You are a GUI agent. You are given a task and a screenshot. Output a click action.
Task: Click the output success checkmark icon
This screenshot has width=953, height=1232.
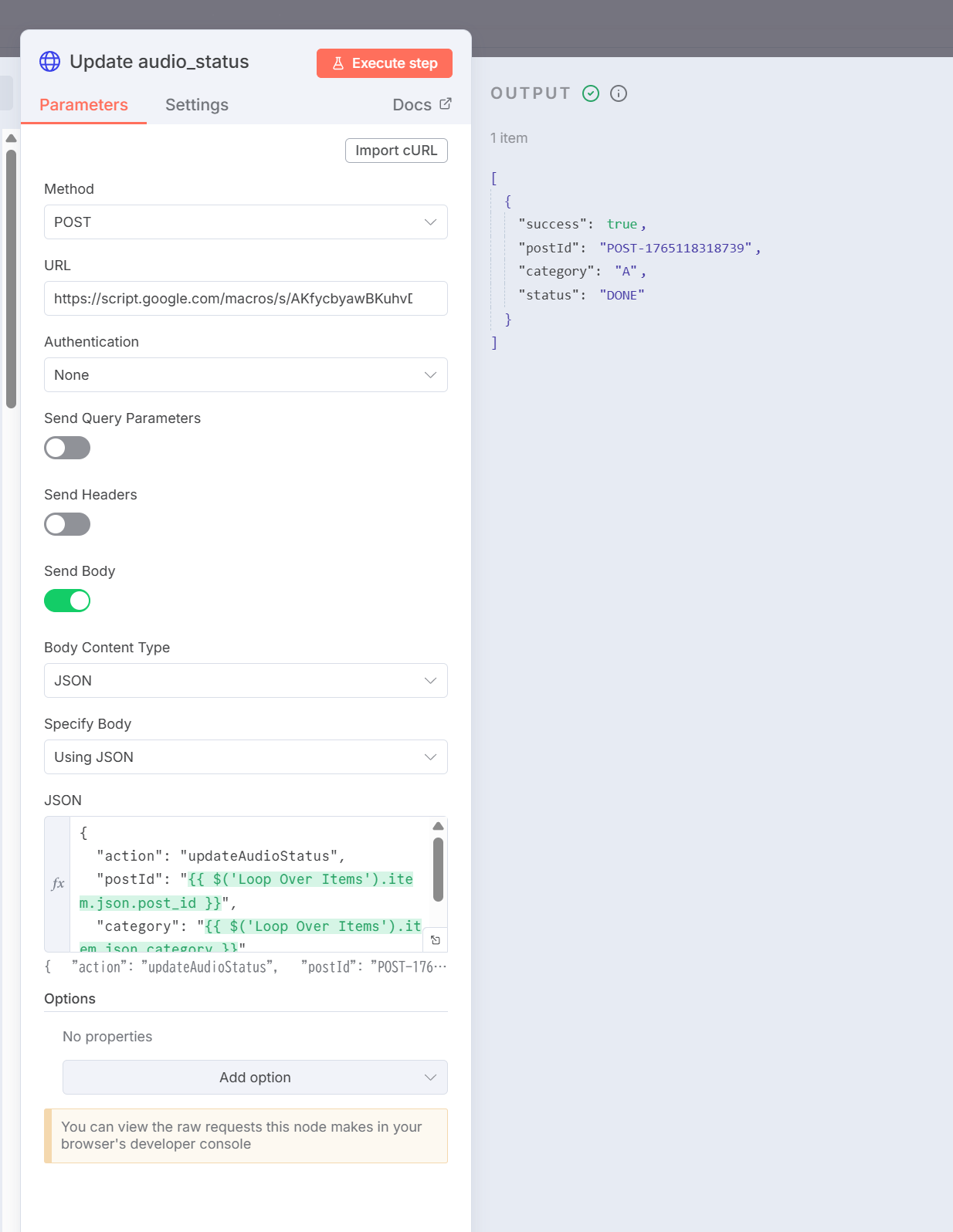591,93
